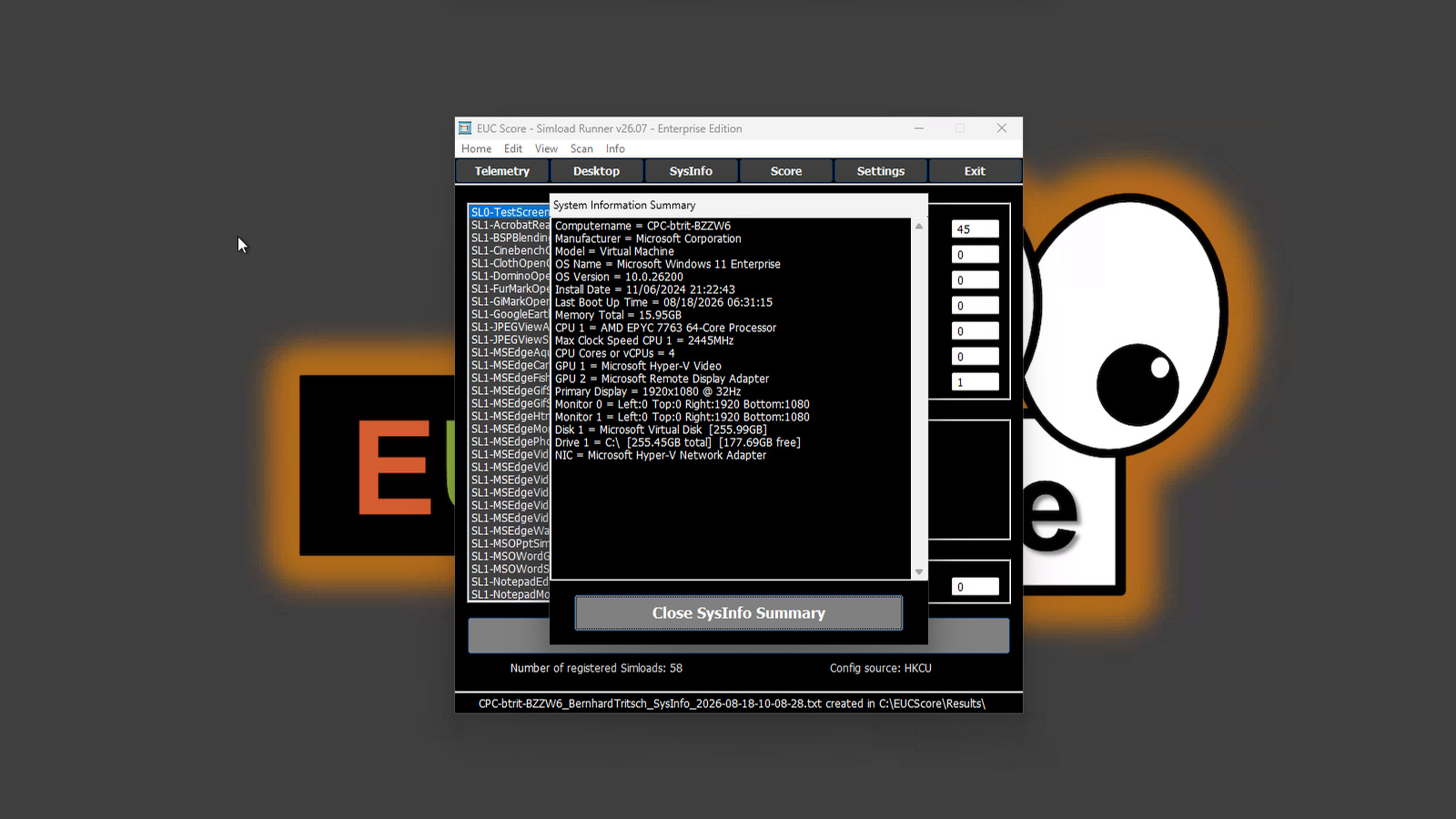This screenshot has width=1456, height=819.
Task: Click the scroll-up arrow of the system info box
Action: (919, 226)
